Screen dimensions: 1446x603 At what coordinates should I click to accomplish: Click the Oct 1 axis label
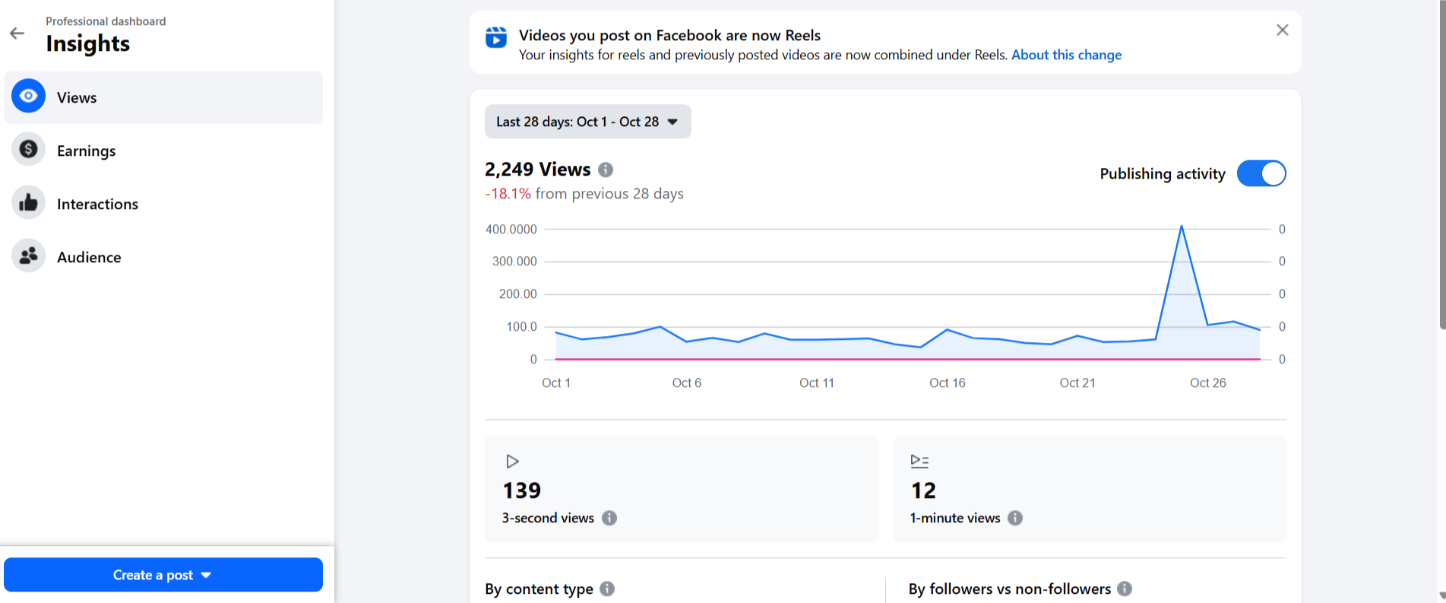tap(556, 383)
